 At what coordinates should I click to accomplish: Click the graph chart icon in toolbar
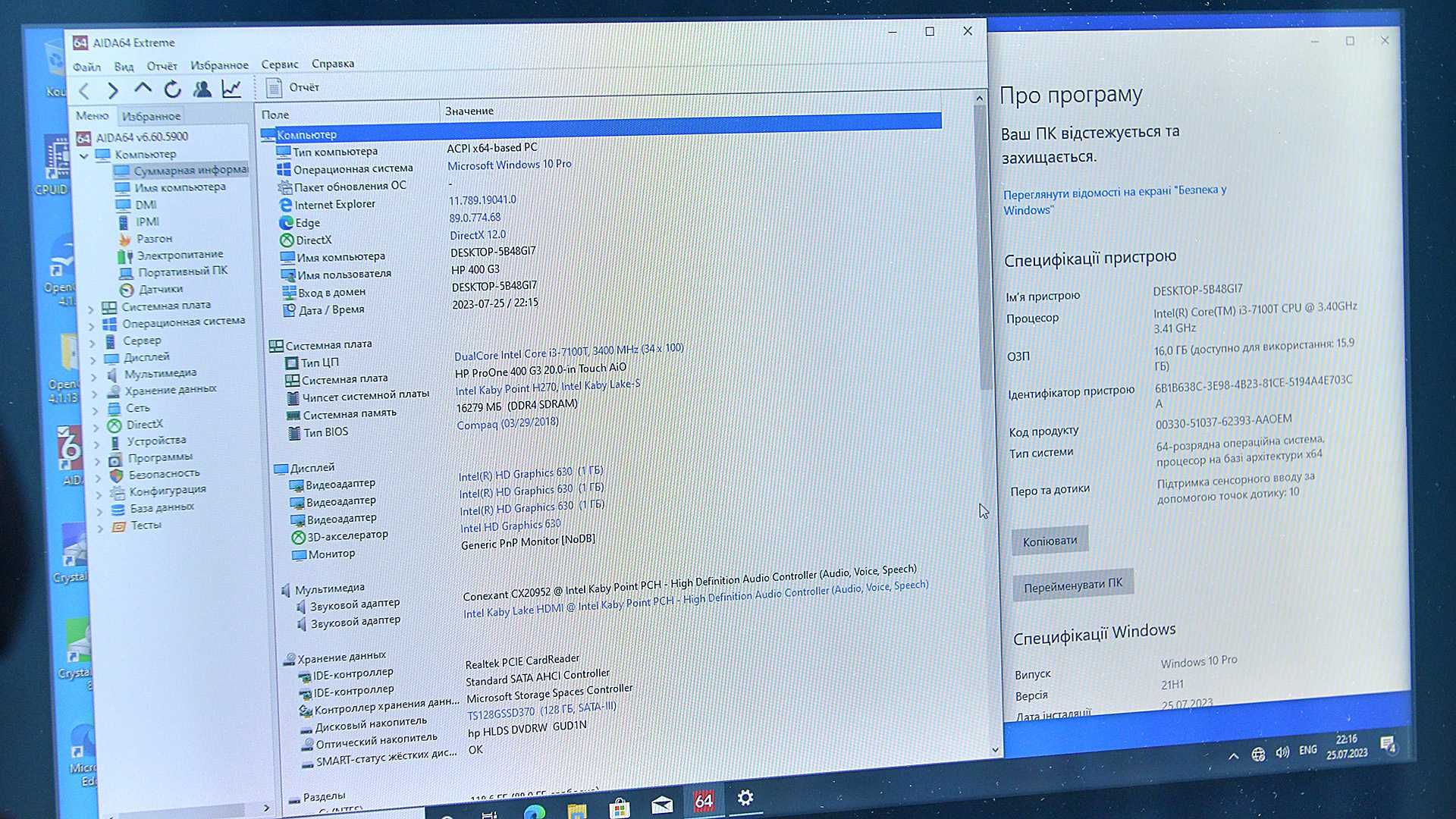(x=231, y=88)
